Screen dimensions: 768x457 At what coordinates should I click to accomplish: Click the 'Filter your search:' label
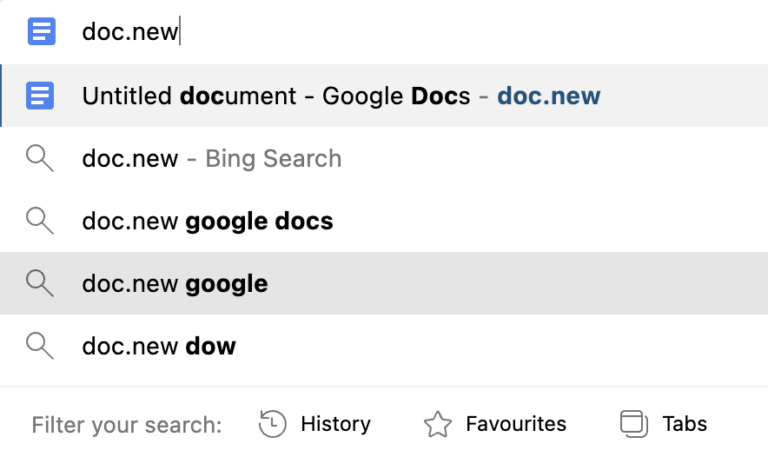click(x=126, y=425)
